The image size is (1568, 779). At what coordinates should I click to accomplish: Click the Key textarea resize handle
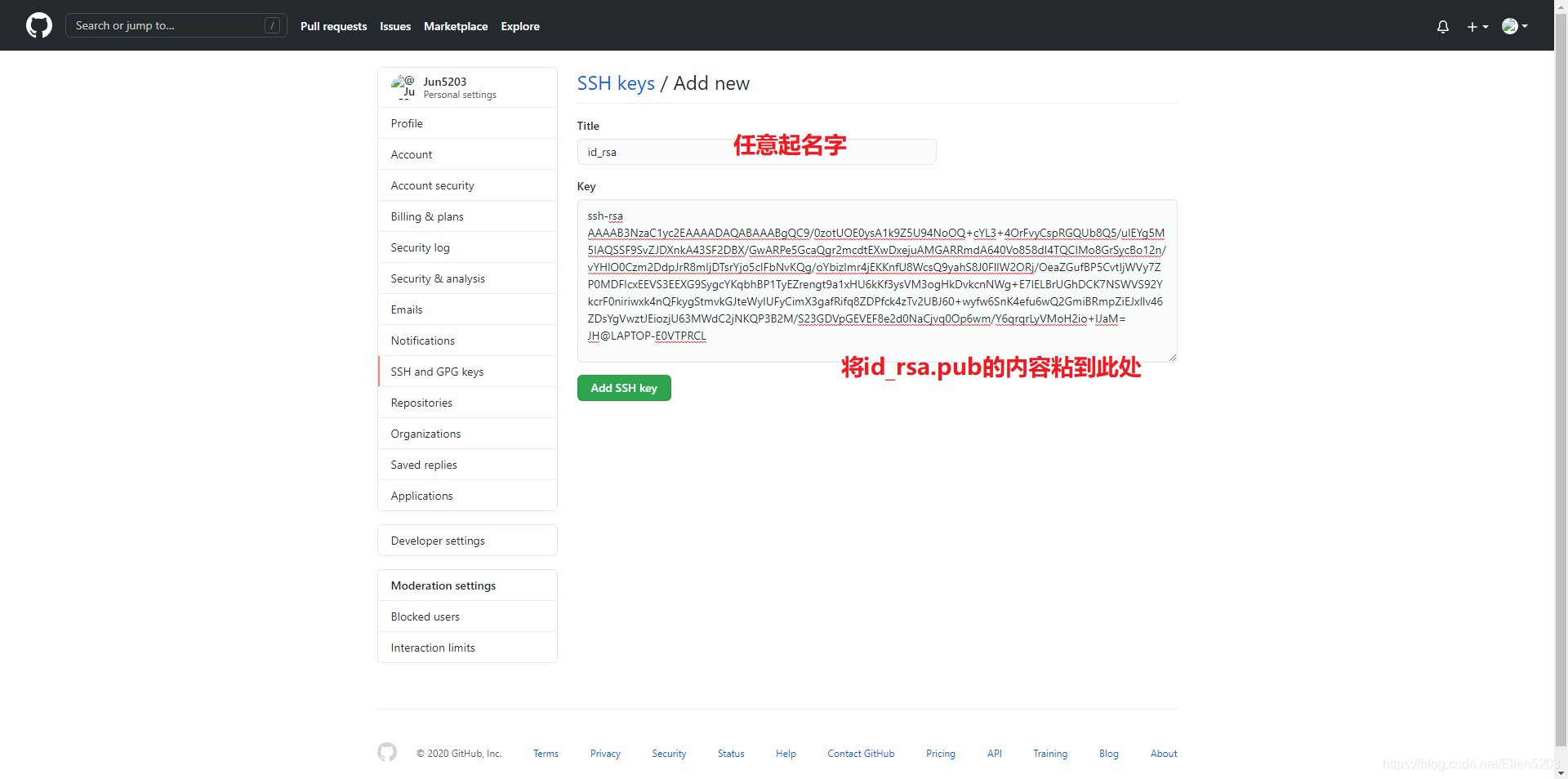[1172, 357]
